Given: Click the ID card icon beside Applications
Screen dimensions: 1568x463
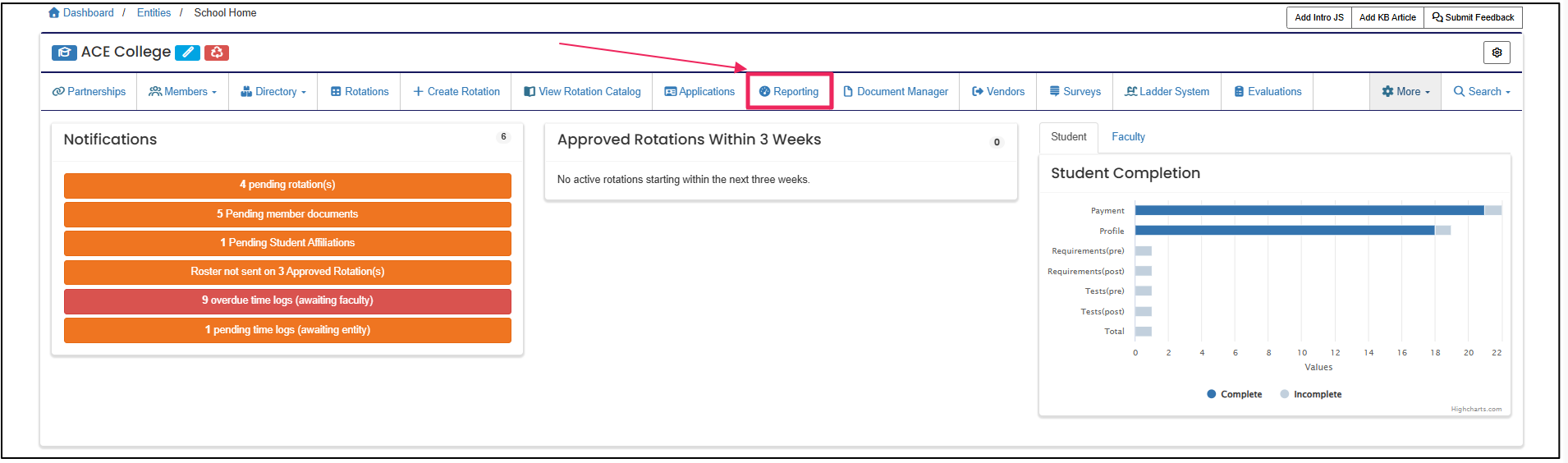Looking at the screenshot, I should 671,92.
